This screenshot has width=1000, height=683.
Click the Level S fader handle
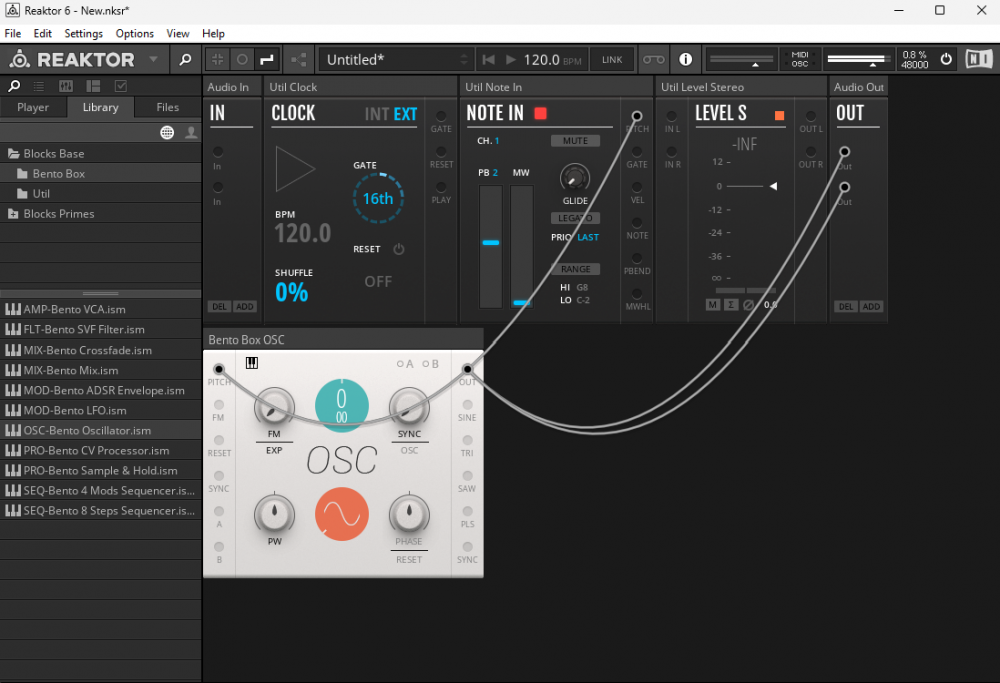tap(773, 186)
